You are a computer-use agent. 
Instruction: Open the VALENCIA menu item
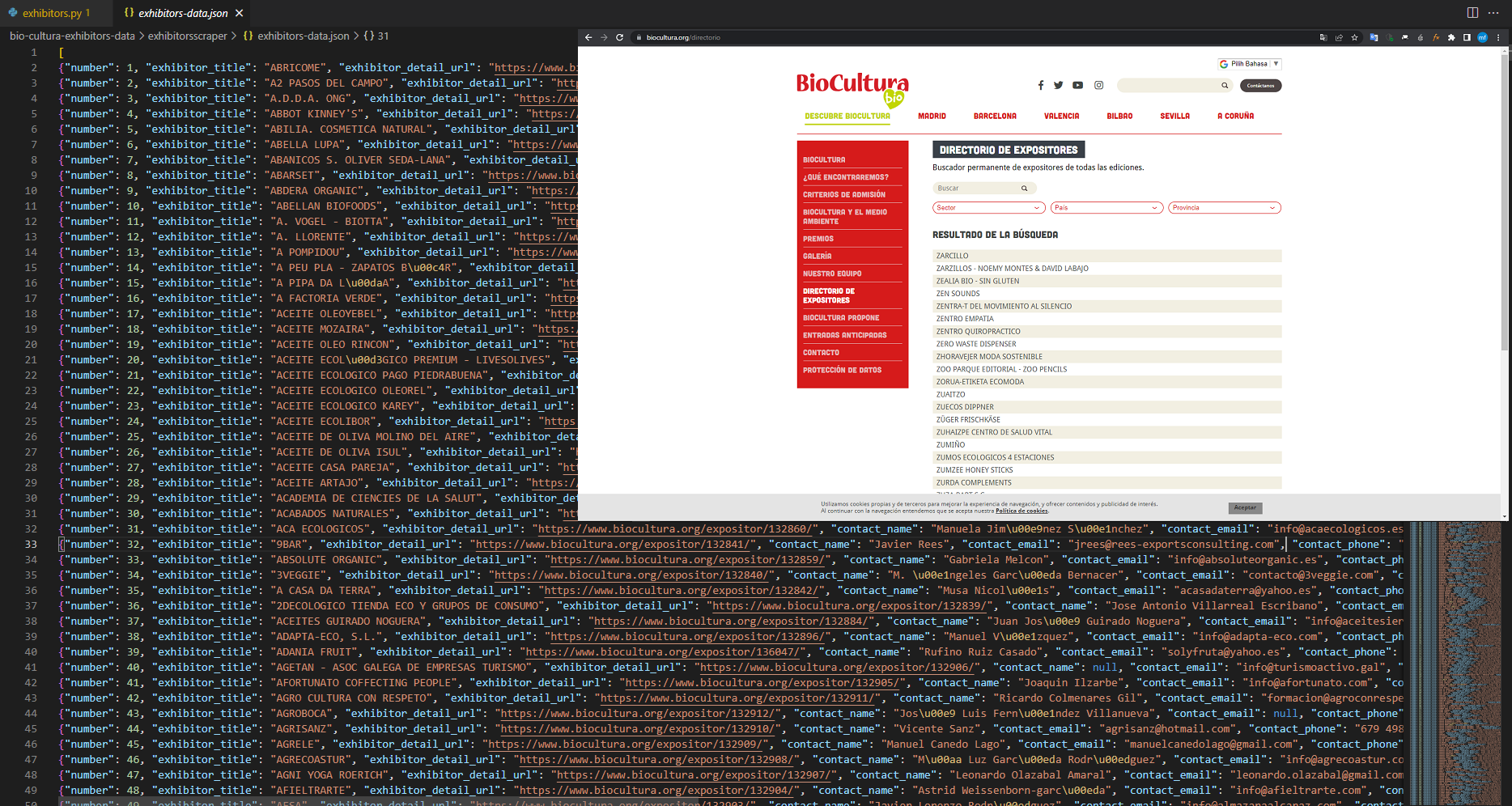(1061, 117)
